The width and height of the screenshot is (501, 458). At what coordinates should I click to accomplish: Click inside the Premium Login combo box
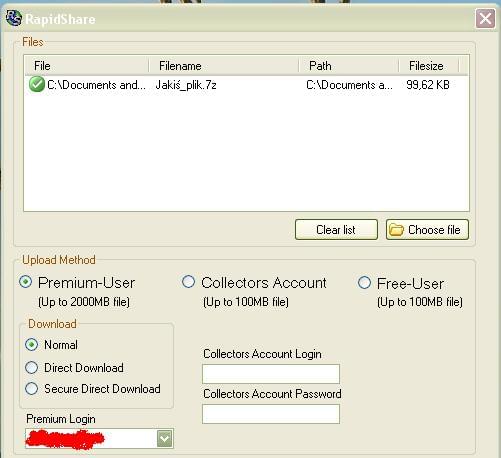pos(91,438)
